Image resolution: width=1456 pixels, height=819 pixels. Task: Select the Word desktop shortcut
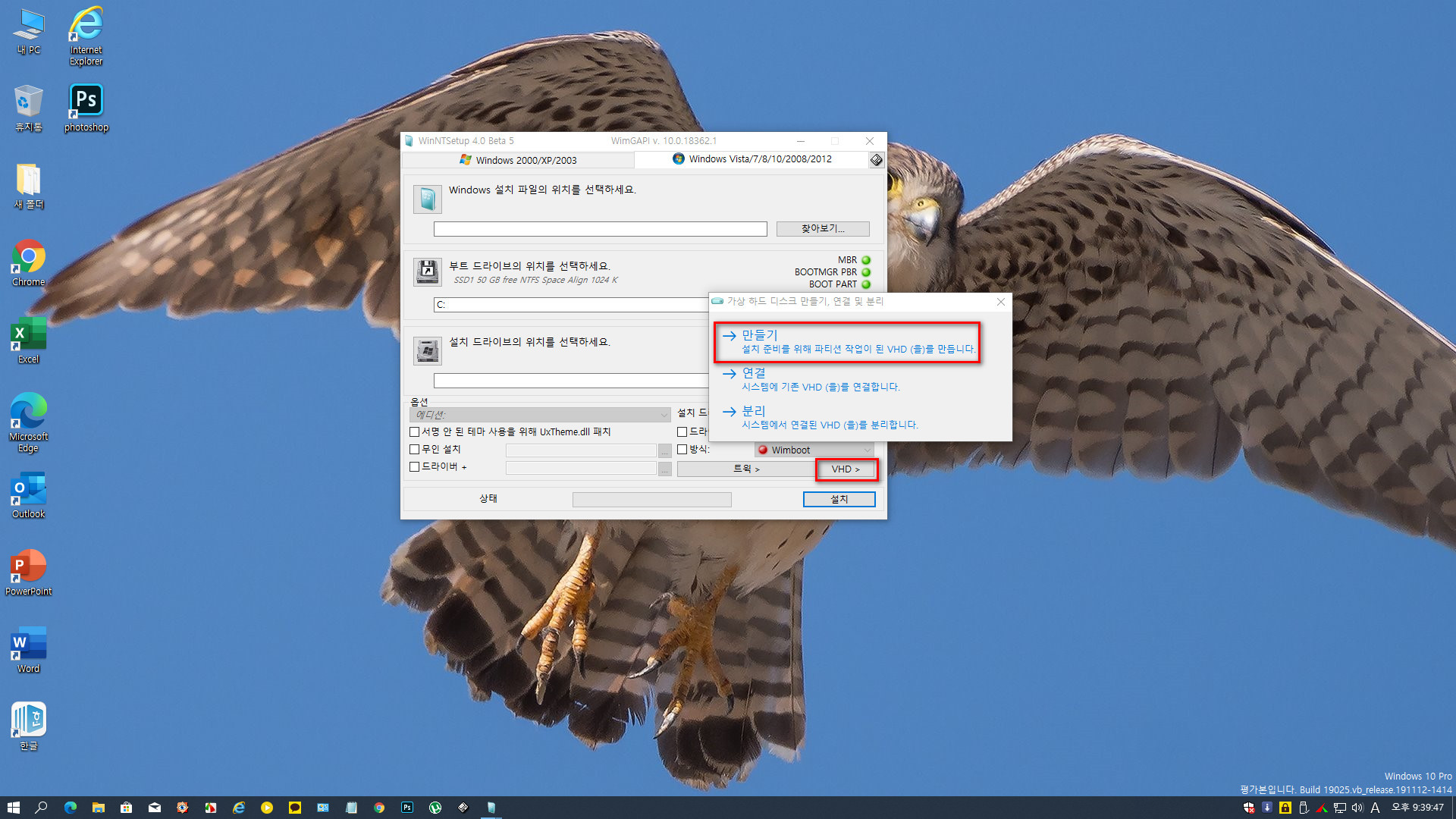click(x=29, y=650)
